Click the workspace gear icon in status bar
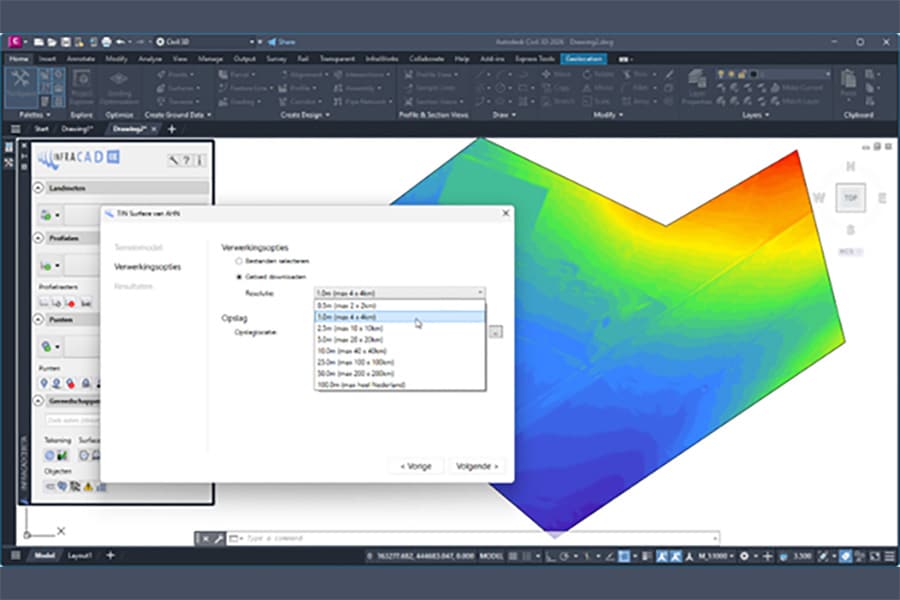Viewport: 900px width, 600px height. pyautogui.click(x=744, y=556)
